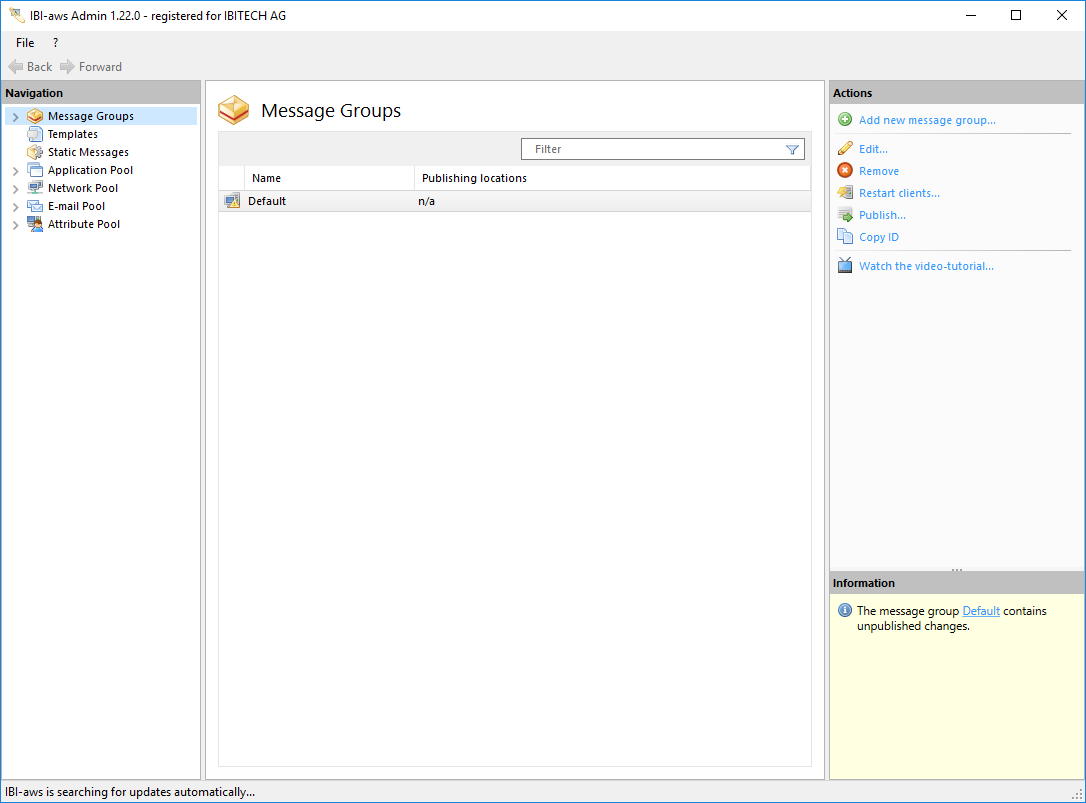This screenshot has width=1086, height=803.
Task: Click the Copy ID icon
Action: tap(845, 237)
